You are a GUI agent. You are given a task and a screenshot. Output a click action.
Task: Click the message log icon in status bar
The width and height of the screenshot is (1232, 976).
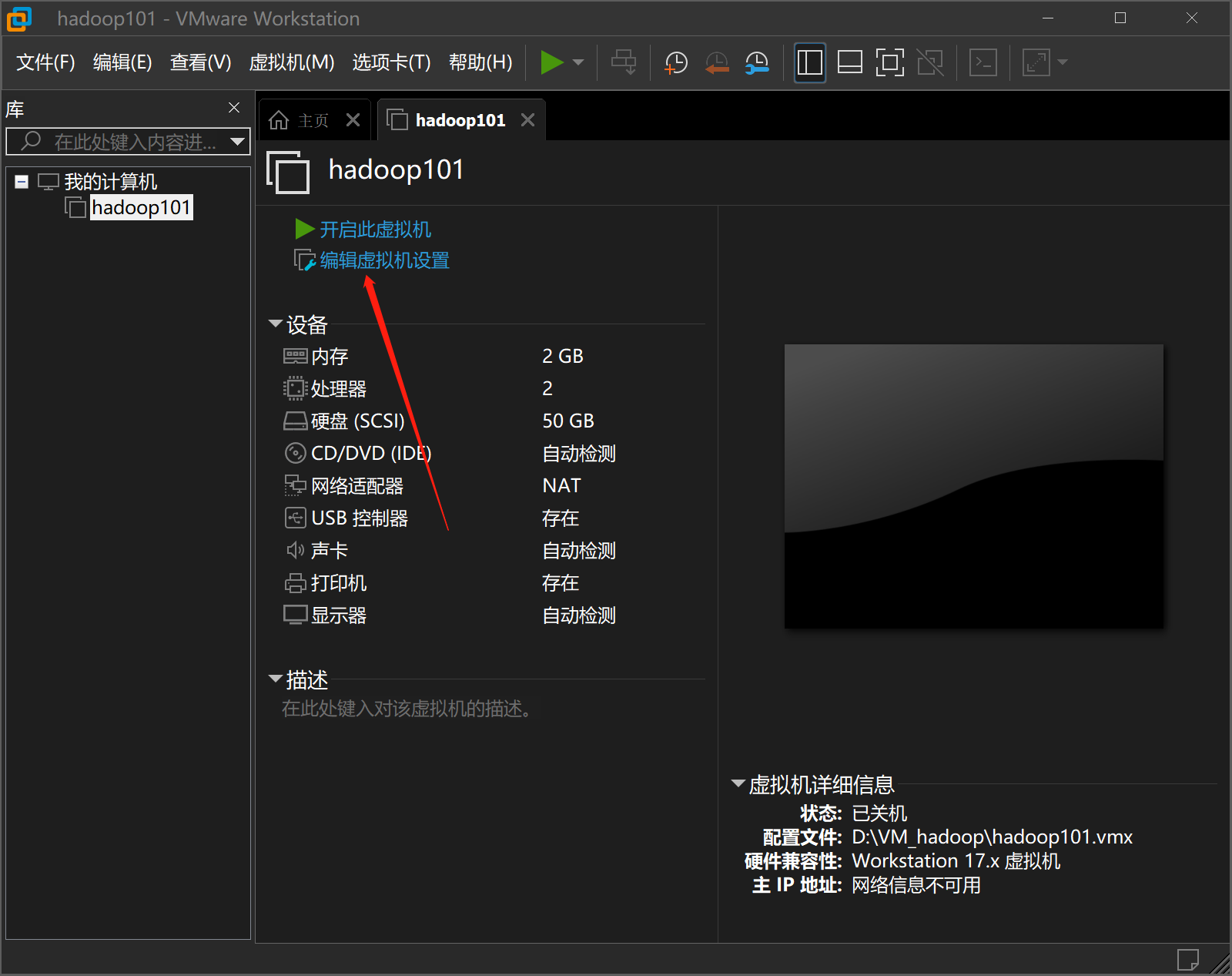[x=1188, y=960]
